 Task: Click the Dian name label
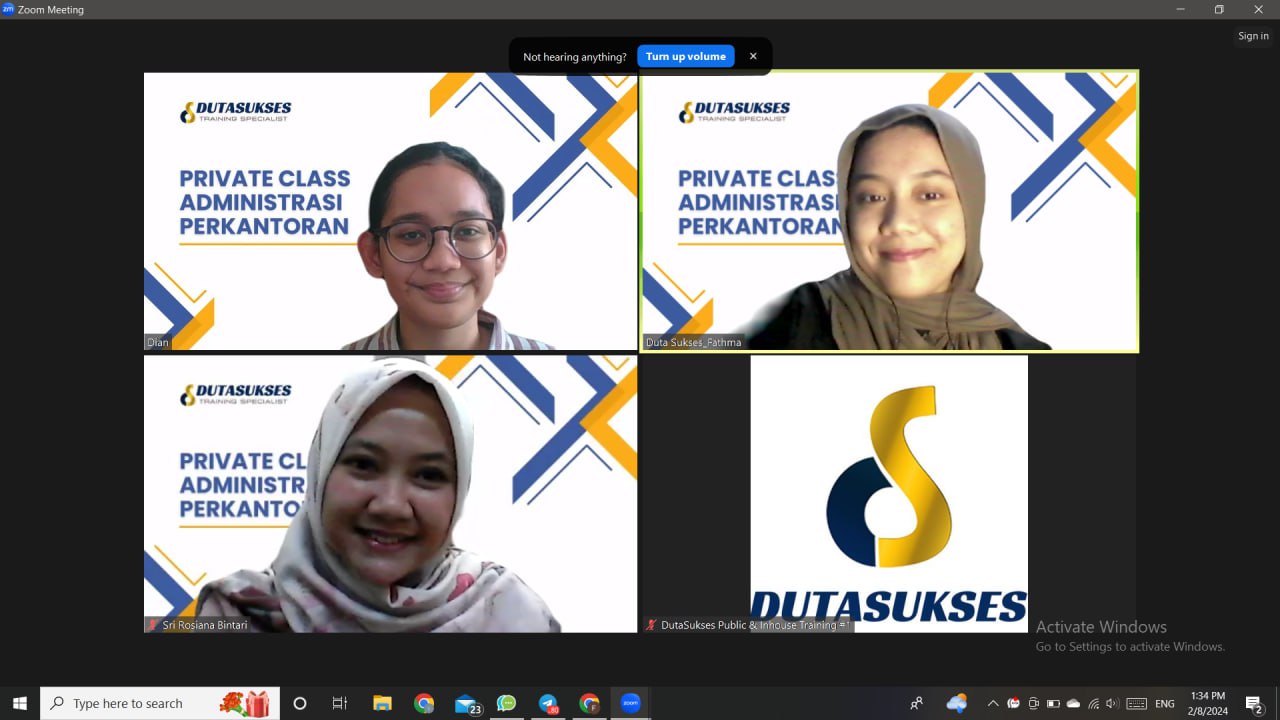158,342
